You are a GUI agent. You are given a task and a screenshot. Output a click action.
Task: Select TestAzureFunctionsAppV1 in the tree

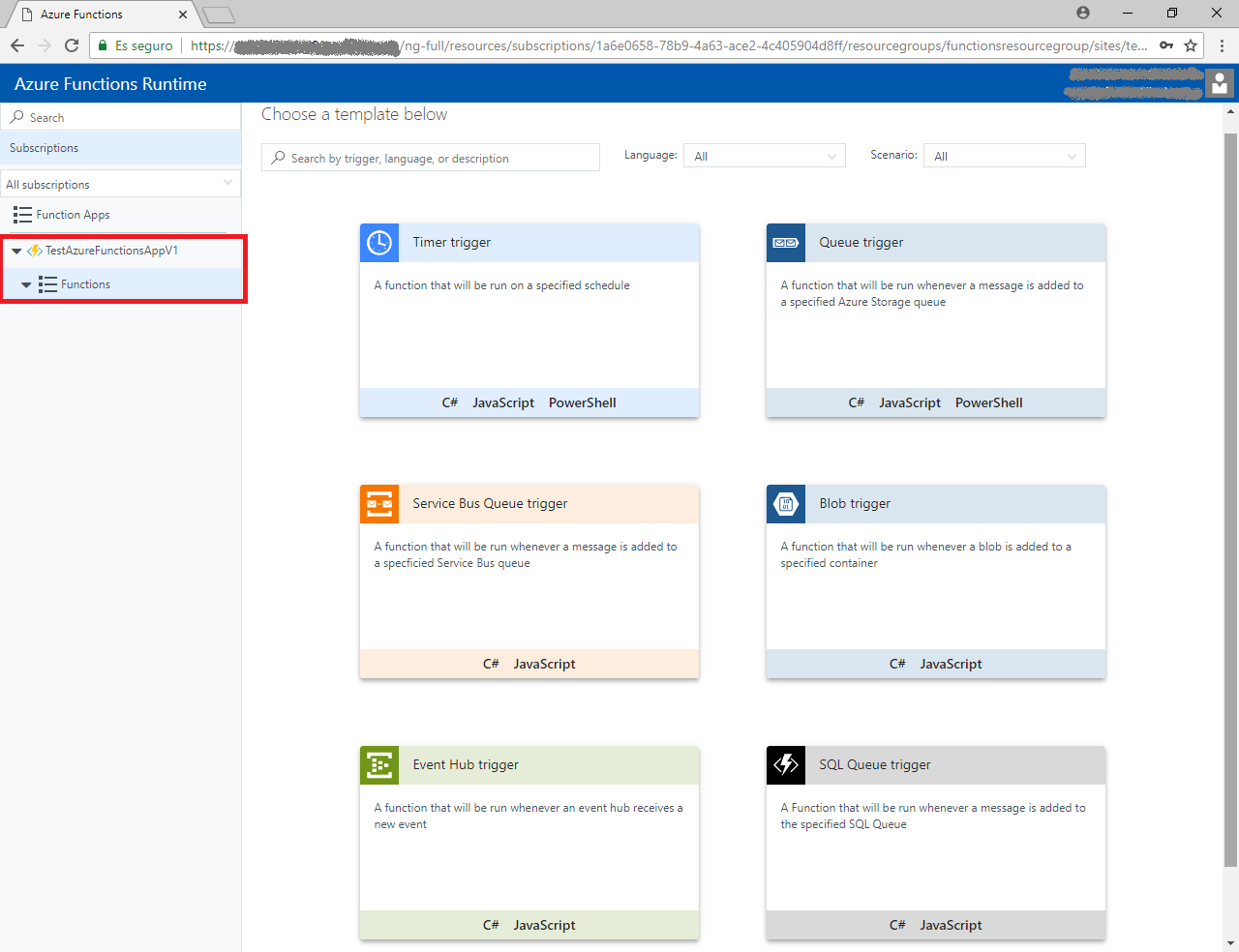point(112,251)
